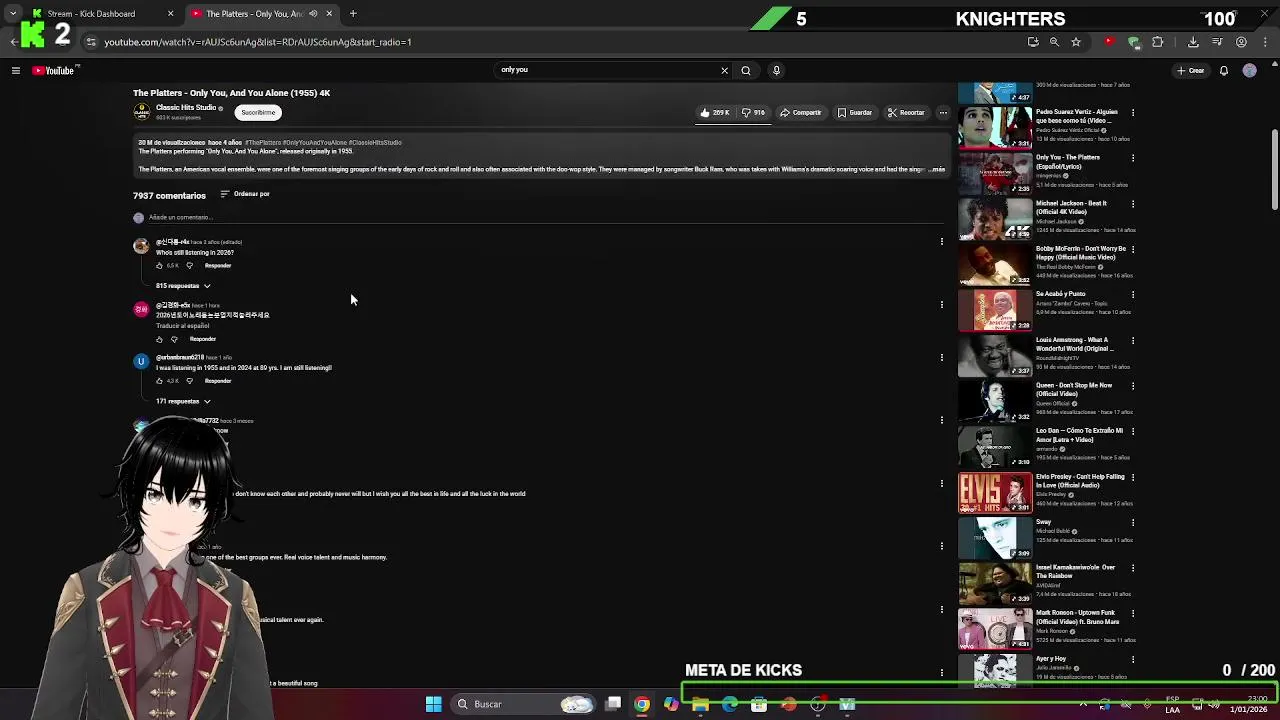Open options for Mark Ronson Uptown Funk

point(1133,613)
